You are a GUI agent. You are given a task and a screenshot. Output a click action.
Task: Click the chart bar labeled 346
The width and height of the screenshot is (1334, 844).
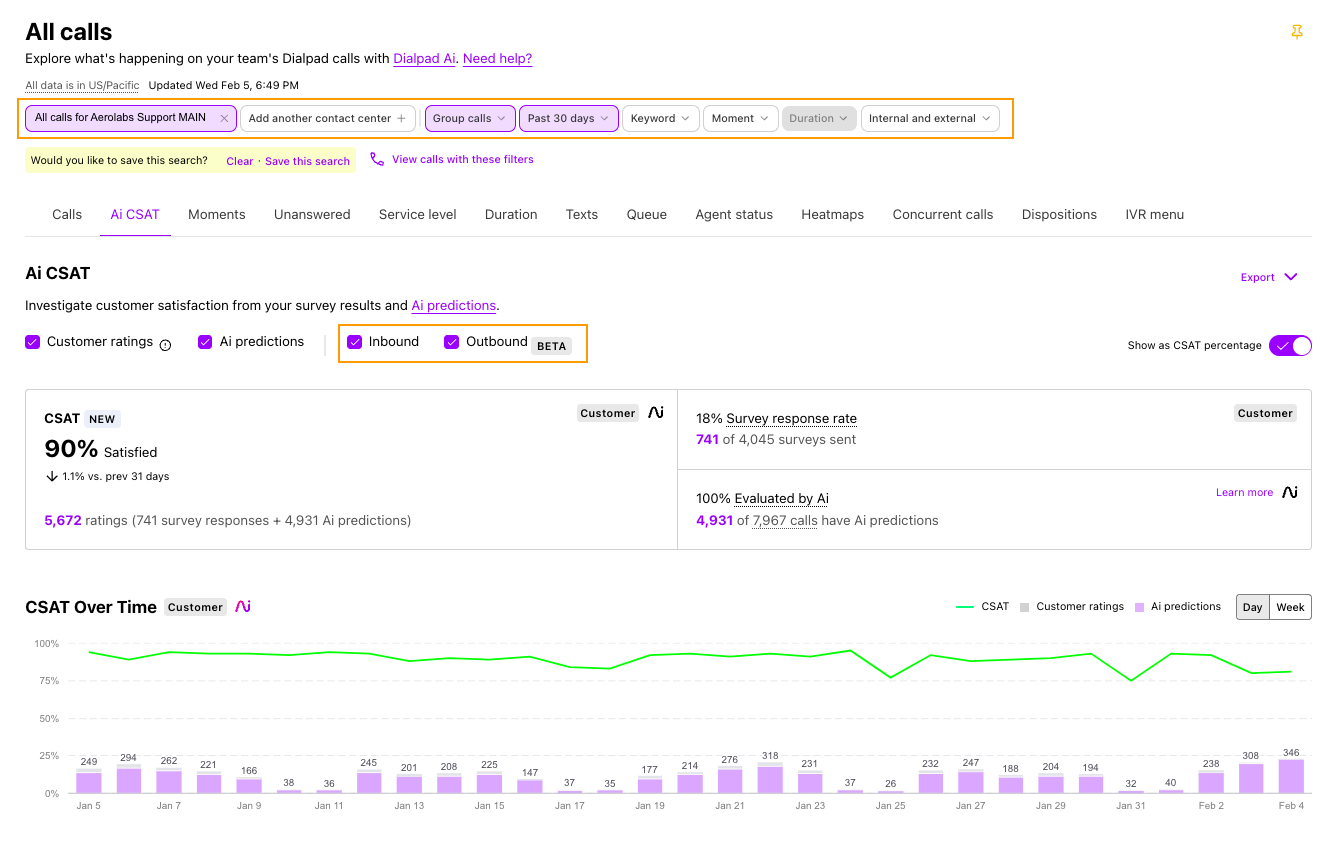[1291, 776]
